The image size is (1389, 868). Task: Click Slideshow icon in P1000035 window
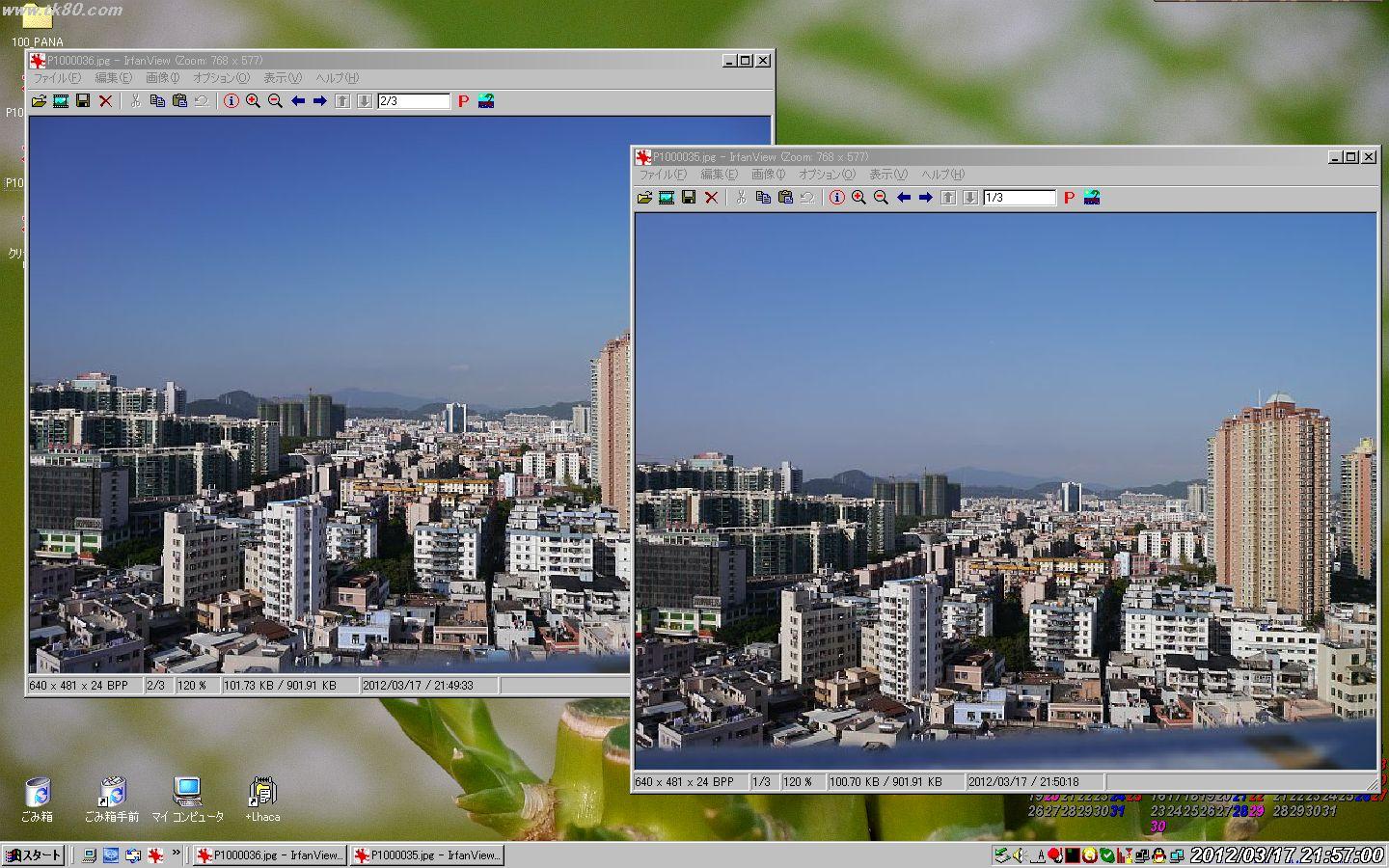click(667, 198)
